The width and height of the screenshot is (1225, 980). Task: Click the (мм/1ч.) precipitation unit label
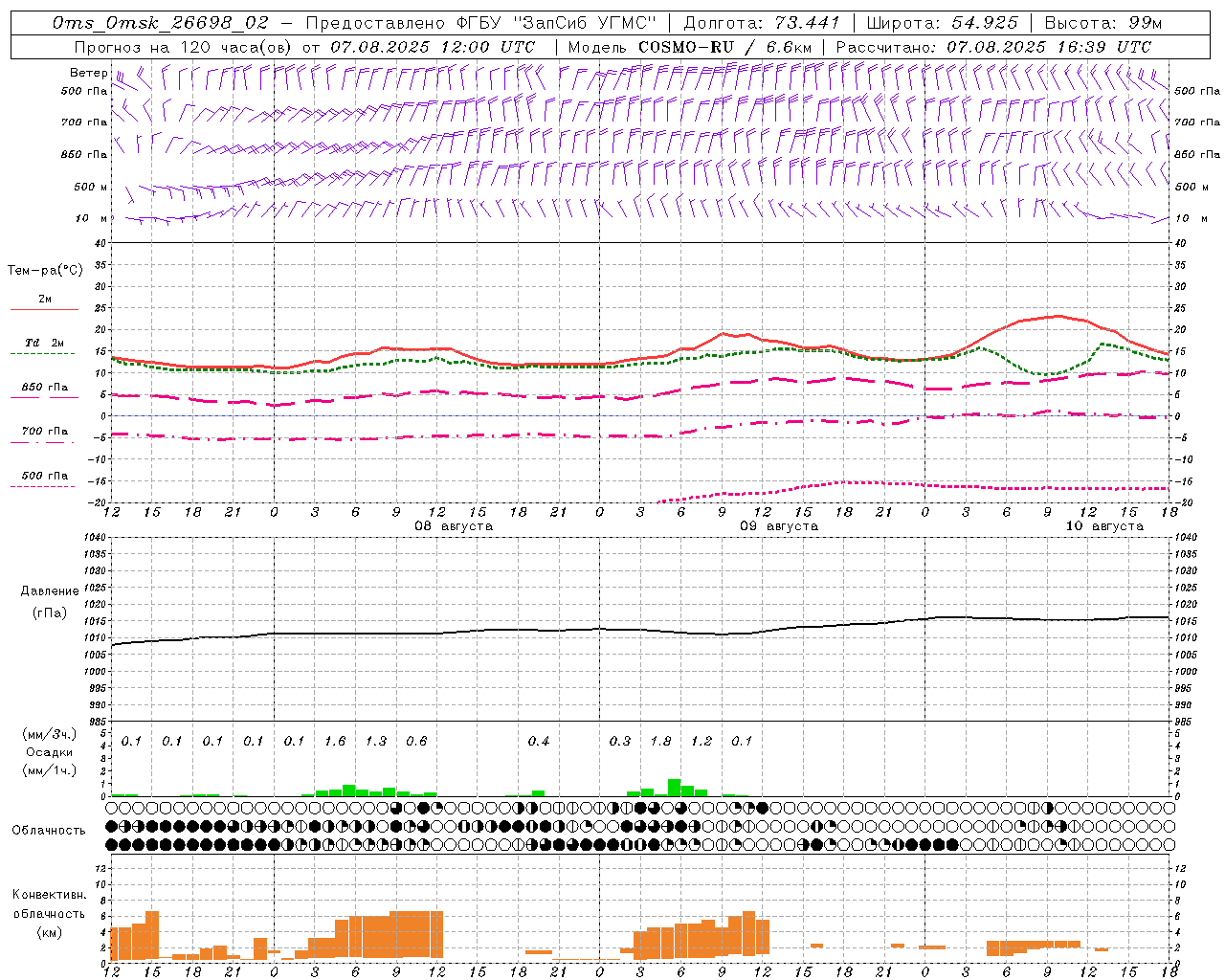point(49,770)
